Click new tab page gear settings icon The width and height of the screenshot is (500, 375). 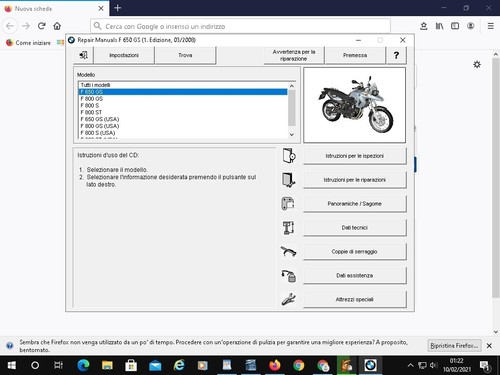(x=477, y=64)
